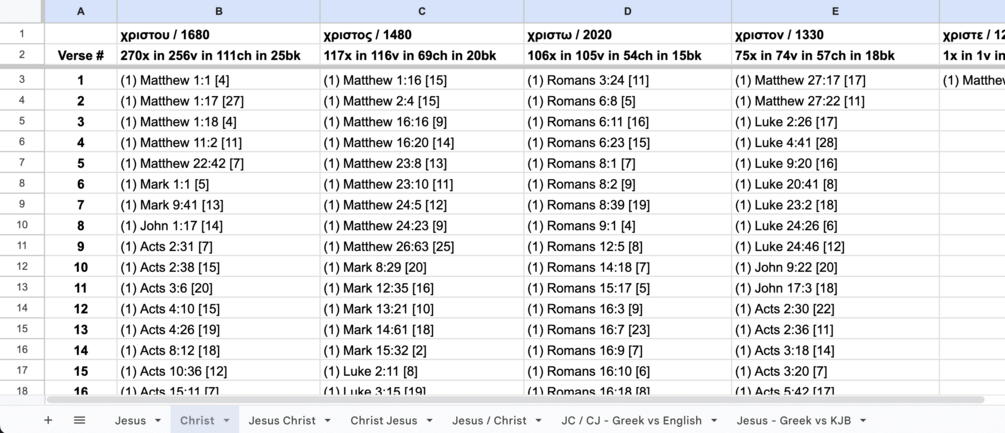Viewport: 1005px width, 433px height.
Task: Select the cell containing Matthew 27:17 [17]
Action: 835,80
